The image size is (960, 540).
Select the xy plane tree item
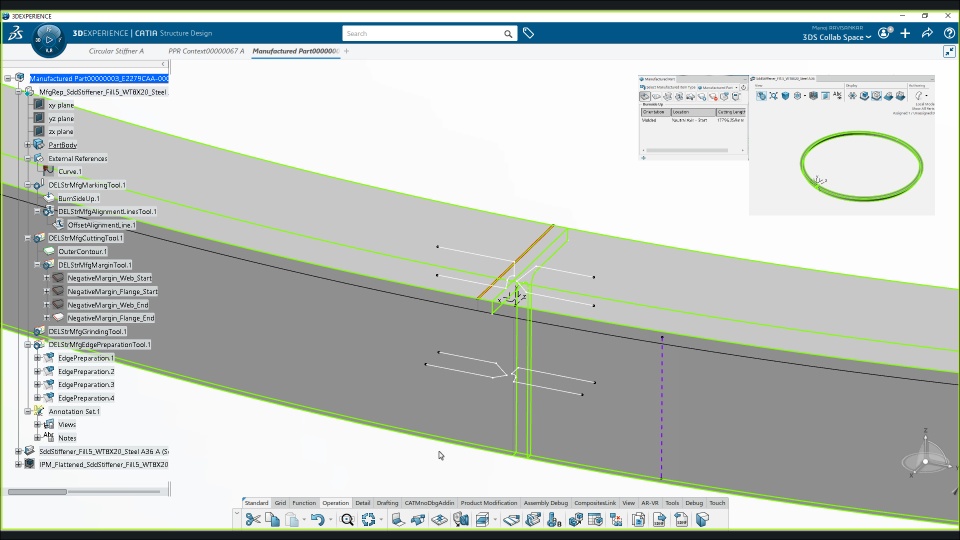pyautogui.click(x=61, y=105)
